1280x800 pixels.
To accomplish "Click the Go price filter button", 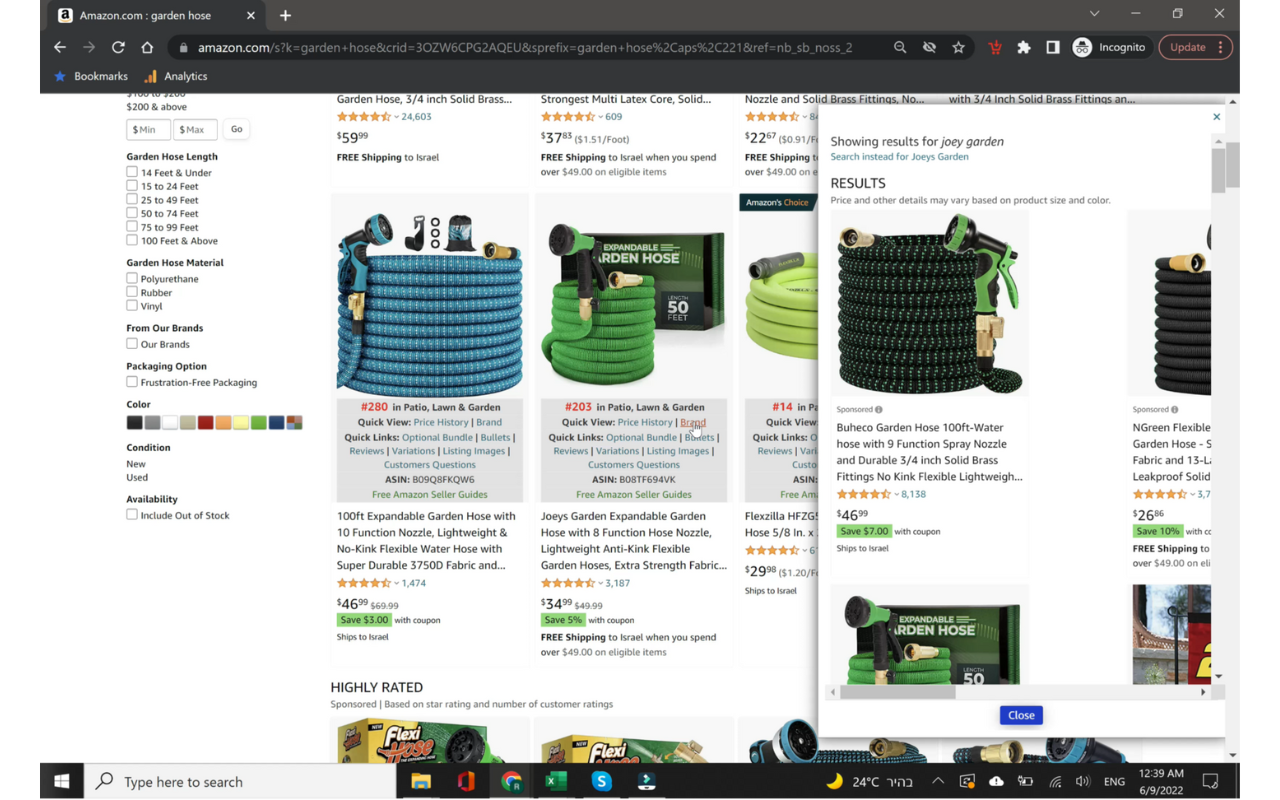I will point(236,129).
